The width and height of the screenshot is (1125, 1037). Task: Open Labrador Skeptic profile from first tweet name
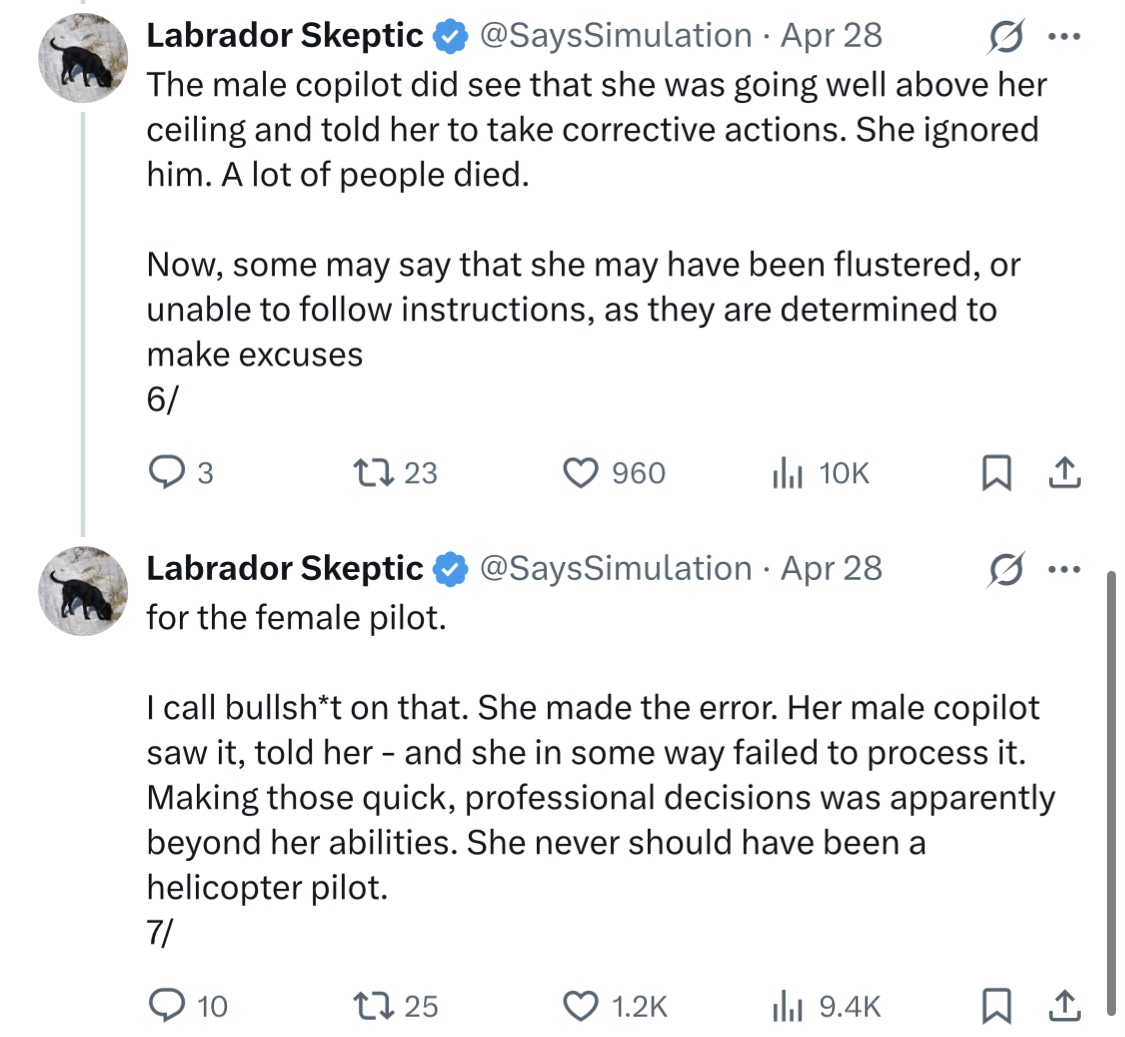pos(285,35)
